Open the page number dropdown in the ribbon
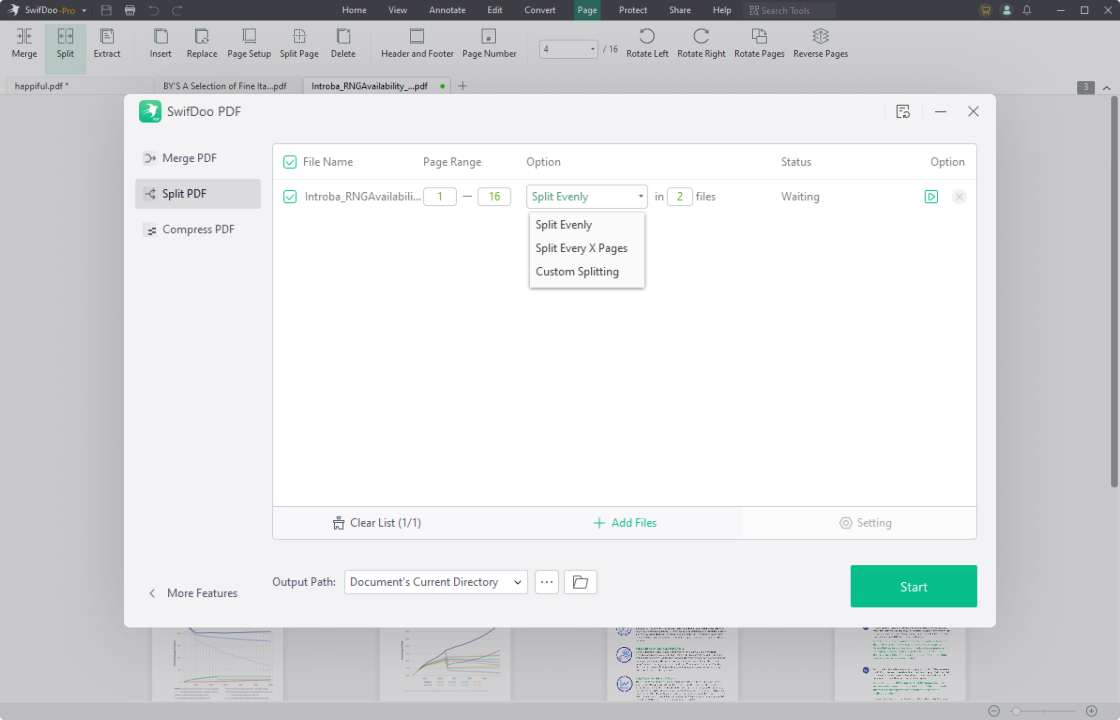 (x=593, y=49)
